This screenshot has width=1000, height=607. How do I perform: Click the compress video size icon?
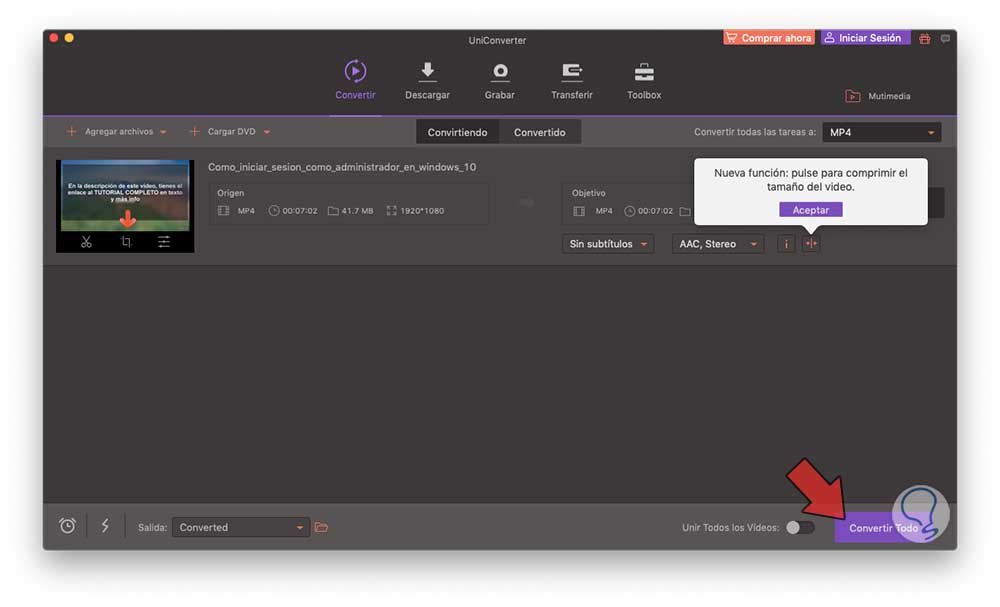click(811, 244)
